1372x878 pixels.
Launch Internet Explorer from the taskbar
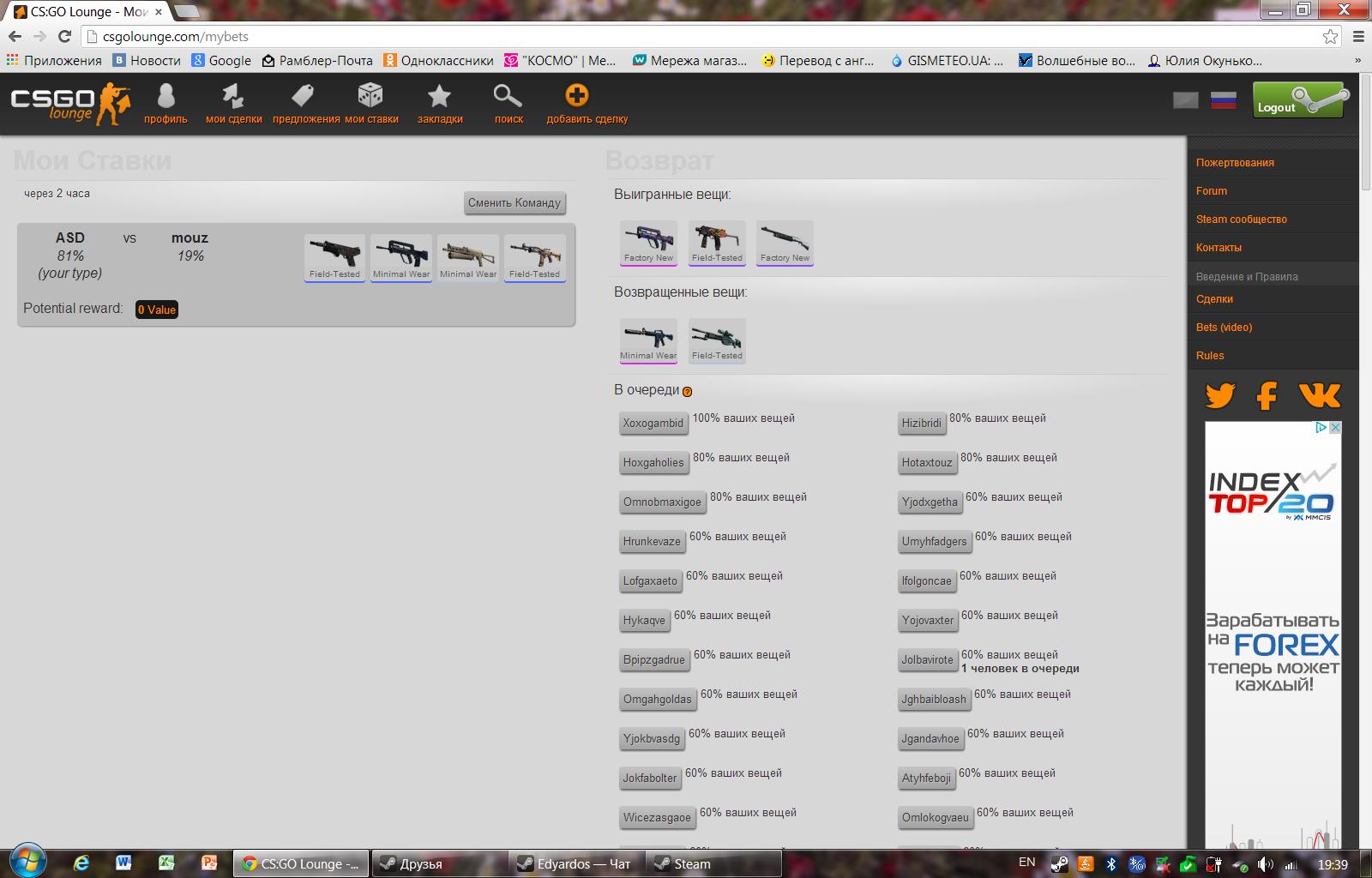pos(81,863)
